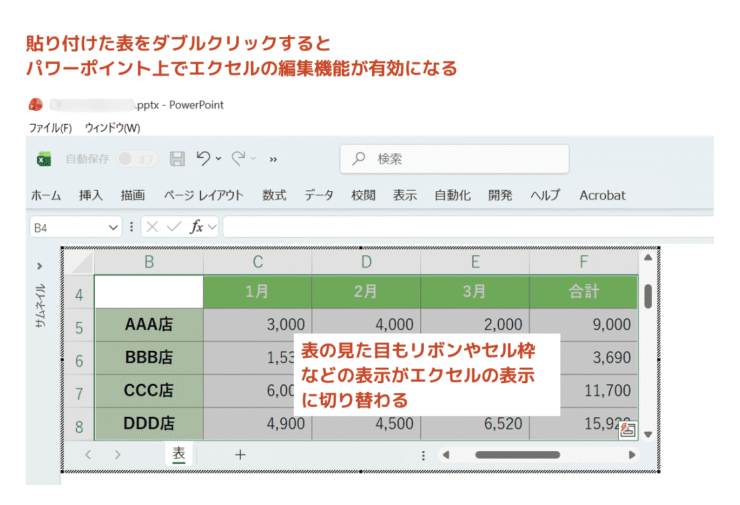740x505 pixels.
Task: Switch to the Acrobat ribbon tab
Action: (602, 195)
